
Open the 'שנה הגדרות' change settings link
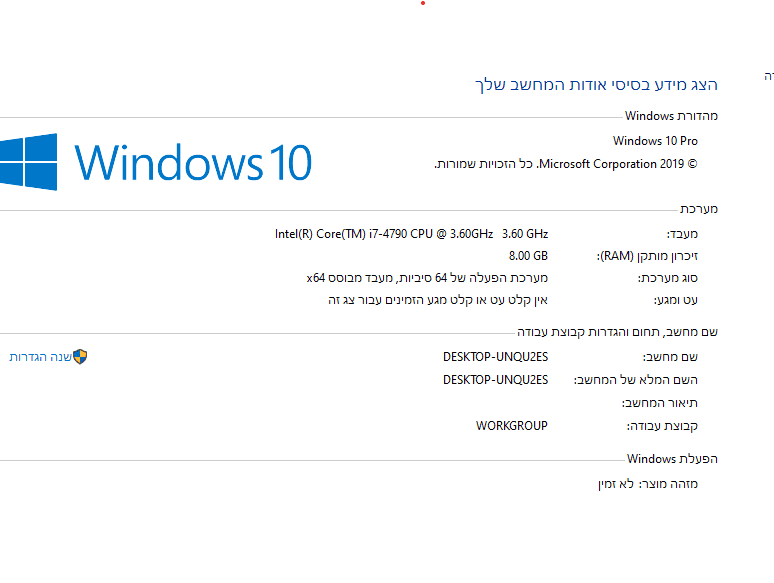point(40,357)
